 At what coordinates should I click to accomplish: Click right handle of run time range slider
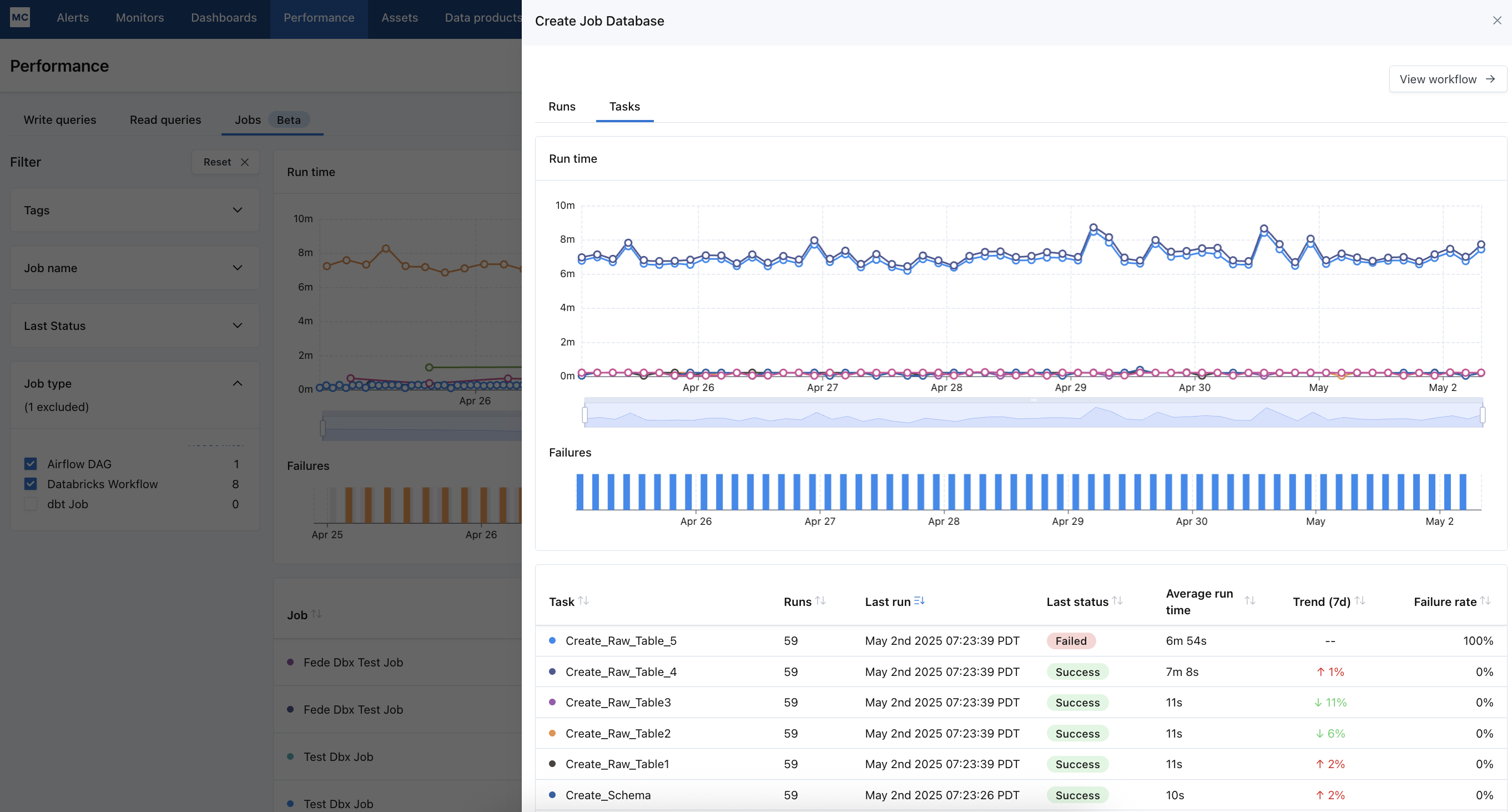[1482, 415]
